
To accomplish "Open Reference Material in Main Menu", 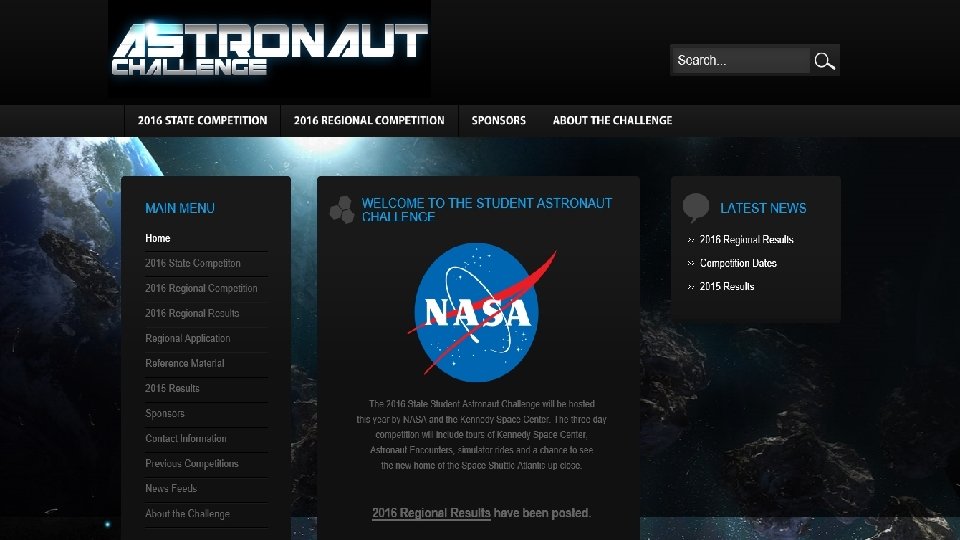I will click(185, 363).
